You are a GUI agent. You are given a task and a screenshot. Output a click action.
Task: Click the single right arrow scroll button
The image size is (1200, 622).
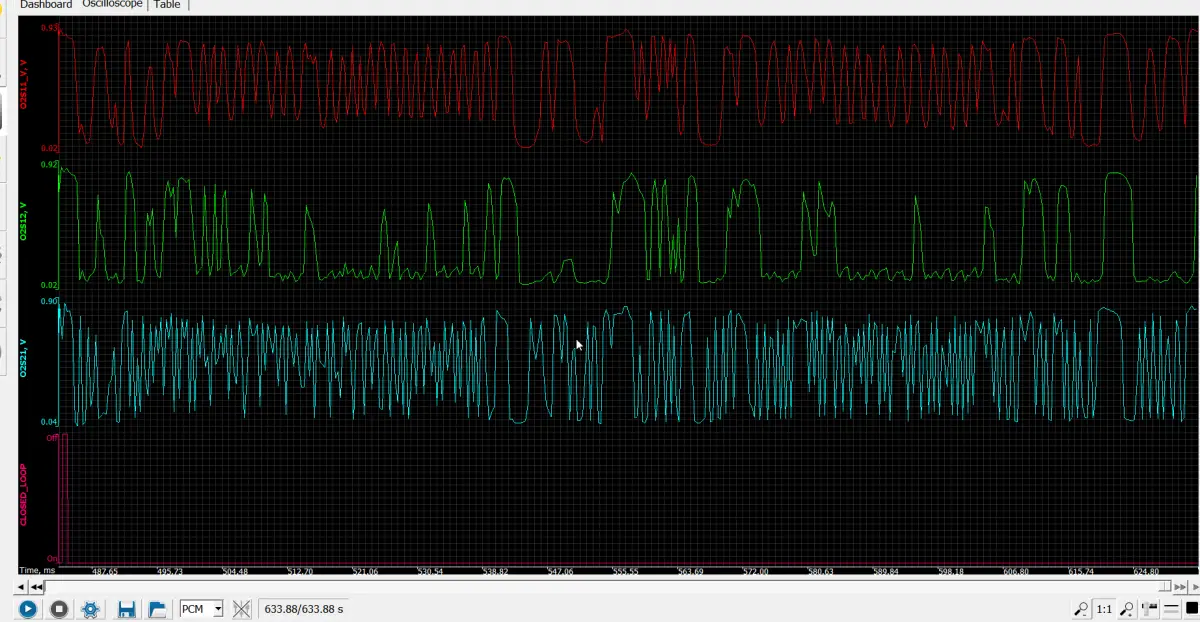click(x=1194, y=587)
